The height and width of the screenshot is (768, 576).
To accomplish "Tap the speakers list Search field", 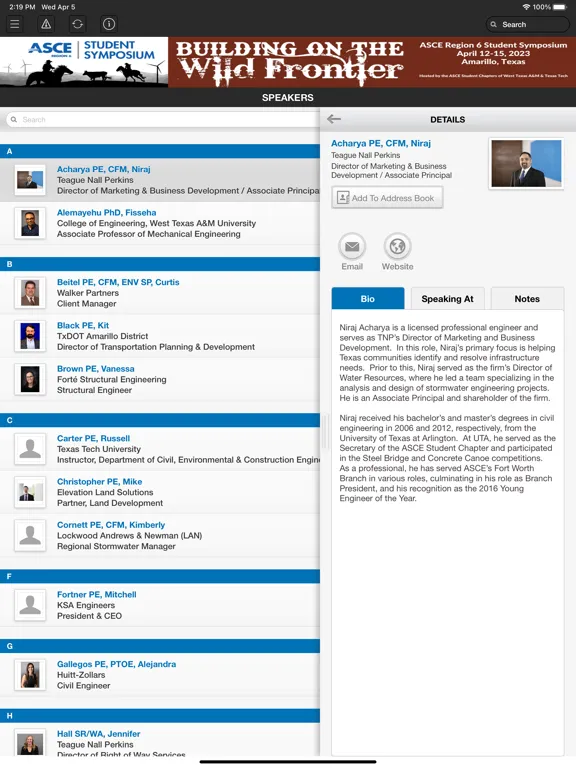I will 163,120.
